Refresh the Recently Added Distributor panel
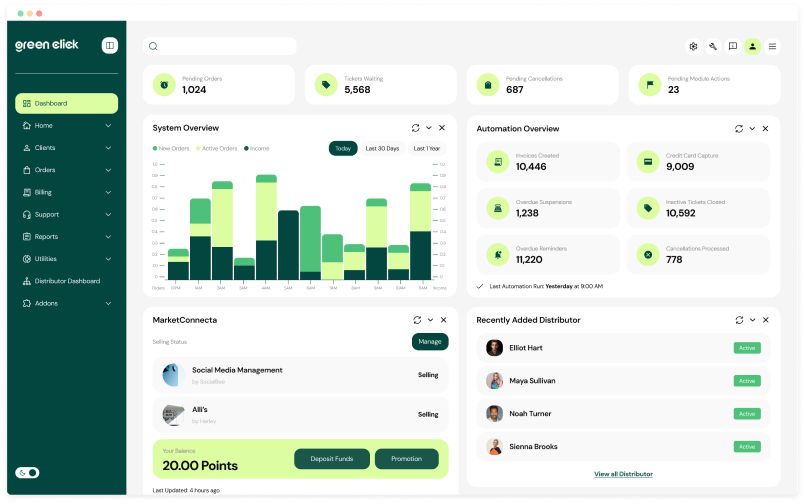805x504 pixels. pyautogui.click(x=739, y=320)
